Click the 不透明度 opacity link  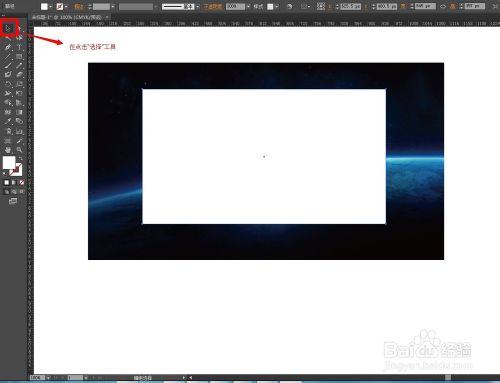point(213,6)
